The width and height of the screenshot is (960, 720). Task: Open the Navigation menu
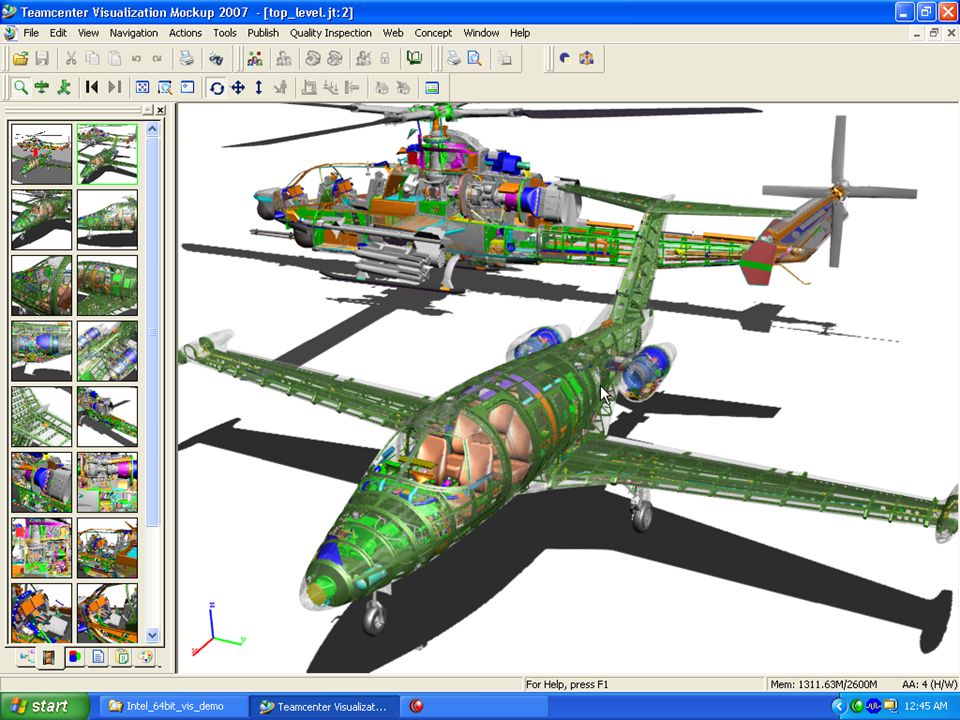[x=133, y=33]
